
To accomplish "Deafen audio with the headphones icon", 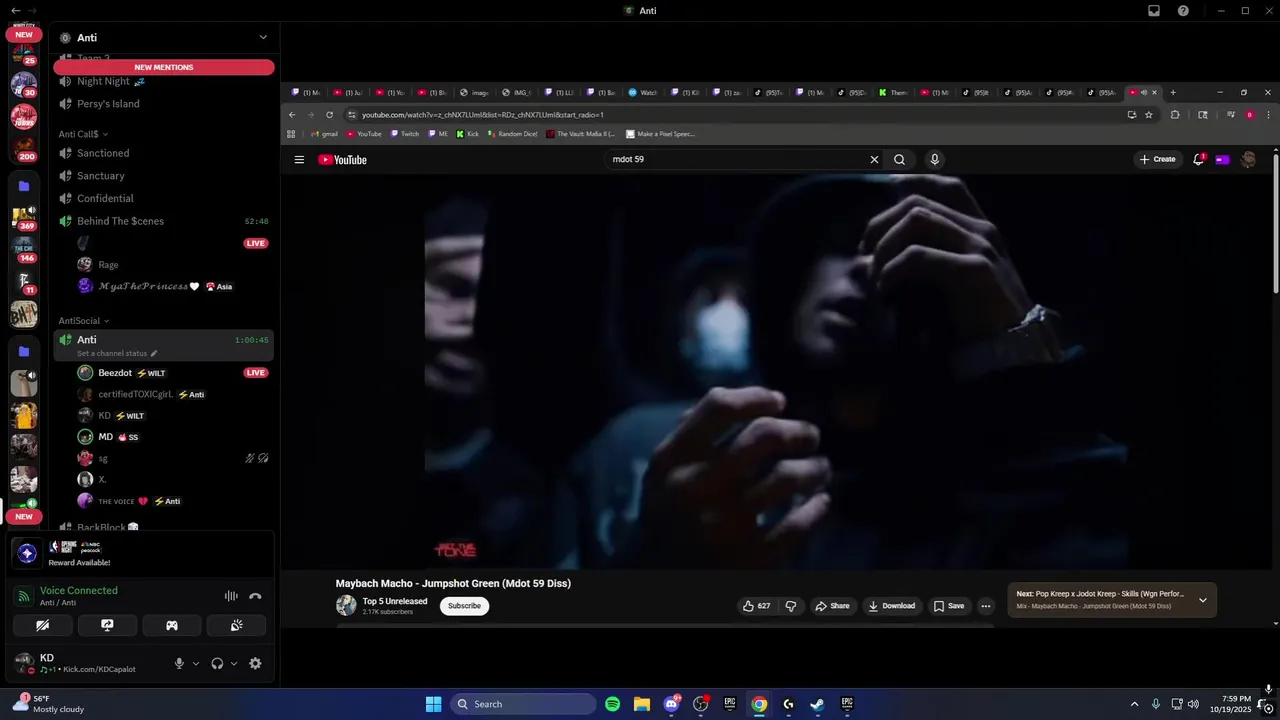I will point(217,663).
